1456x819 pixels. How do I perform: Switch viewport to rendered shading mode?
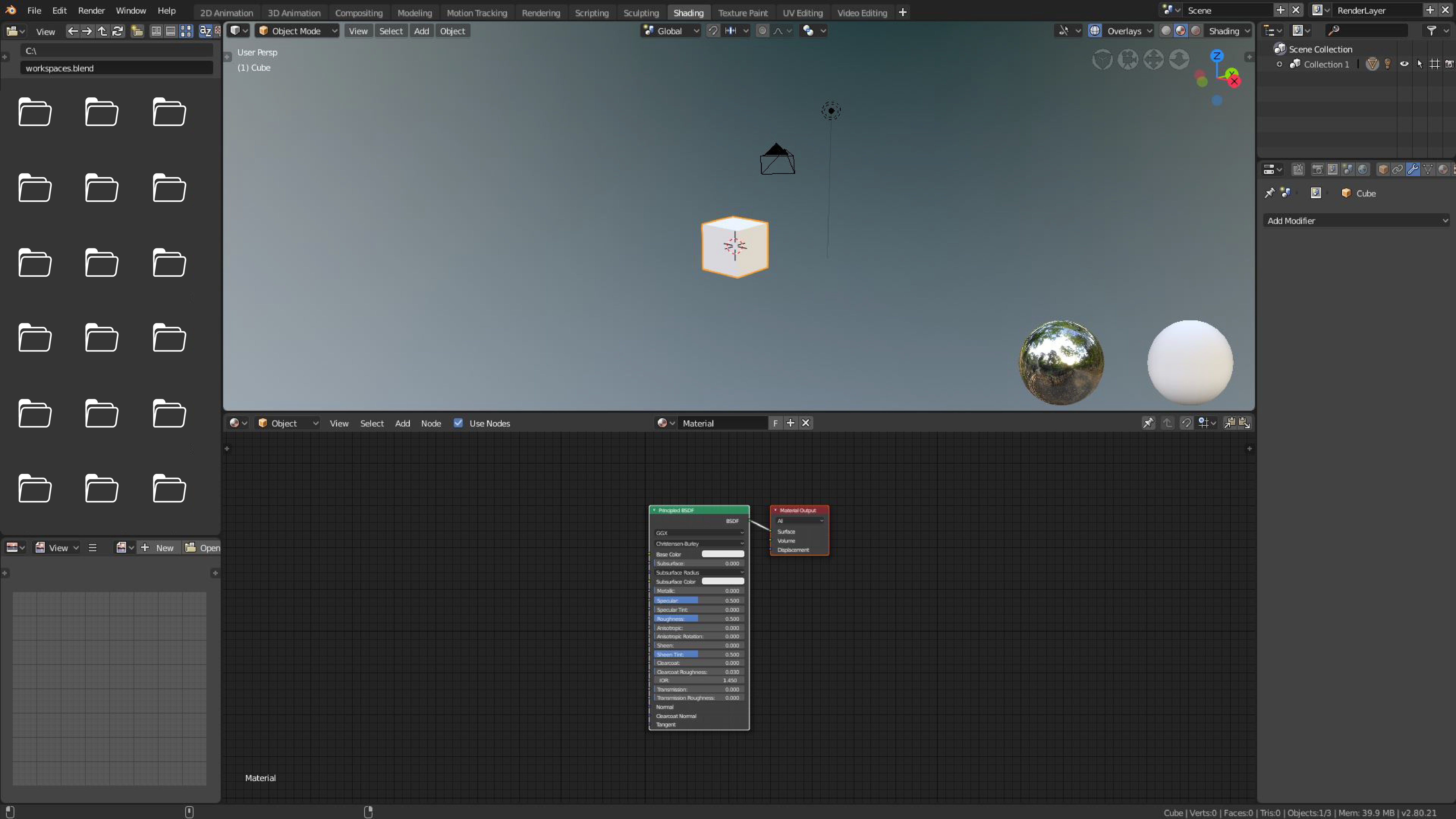(1196, 31)
